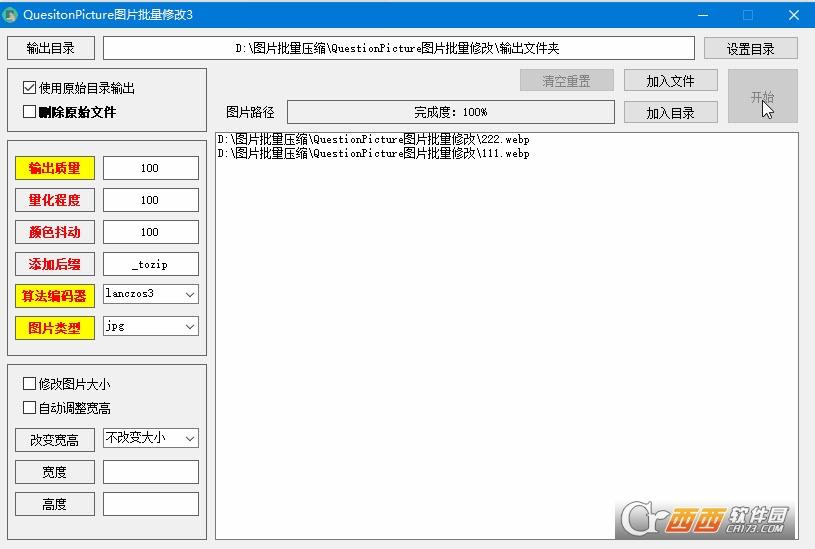This screenshot has width=815, height=549.
Task: Click the 量化程度 button
Action: pos(55,200)
